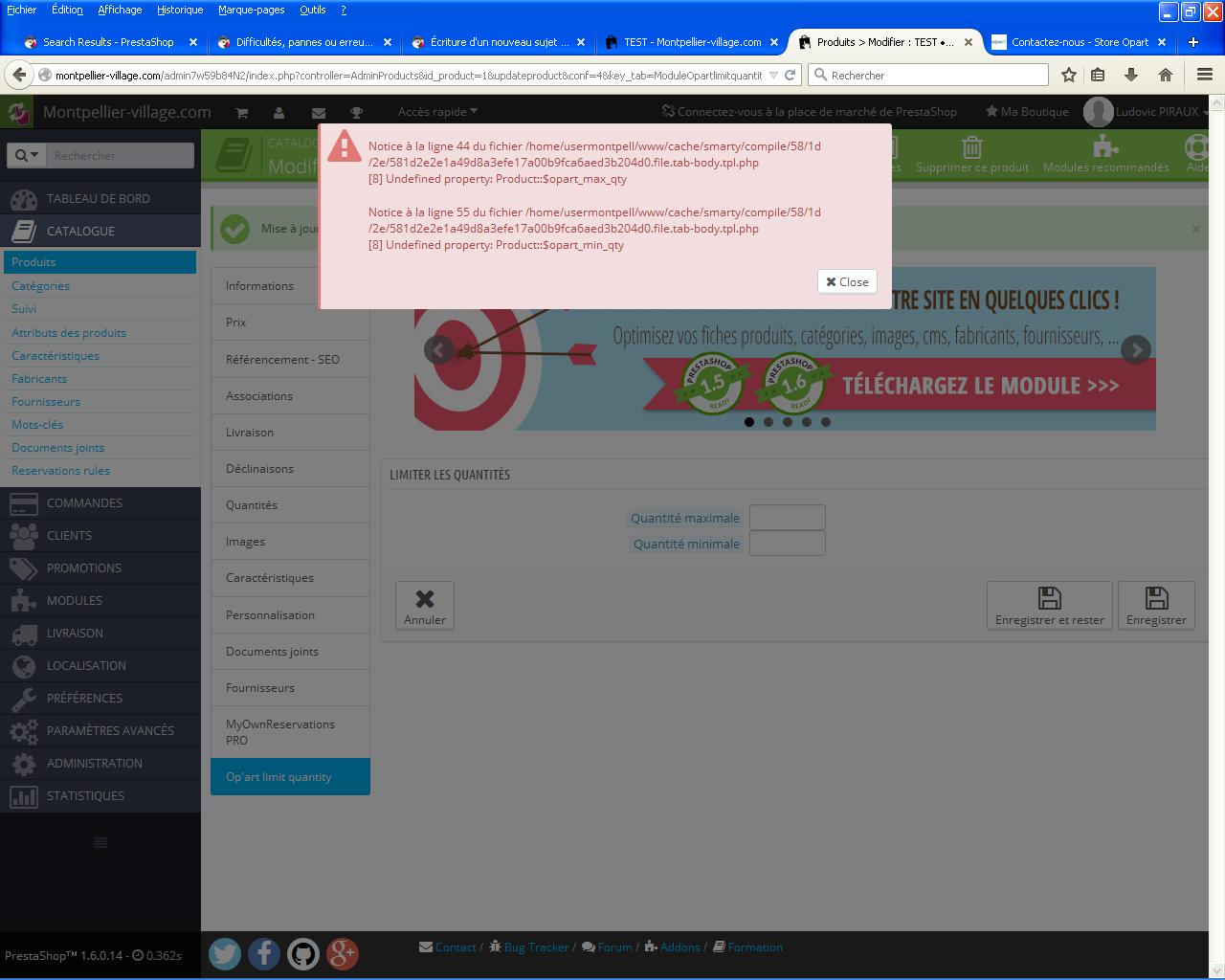
Task: Select the Op'art limit quantity tab
Action: (290, 777)
